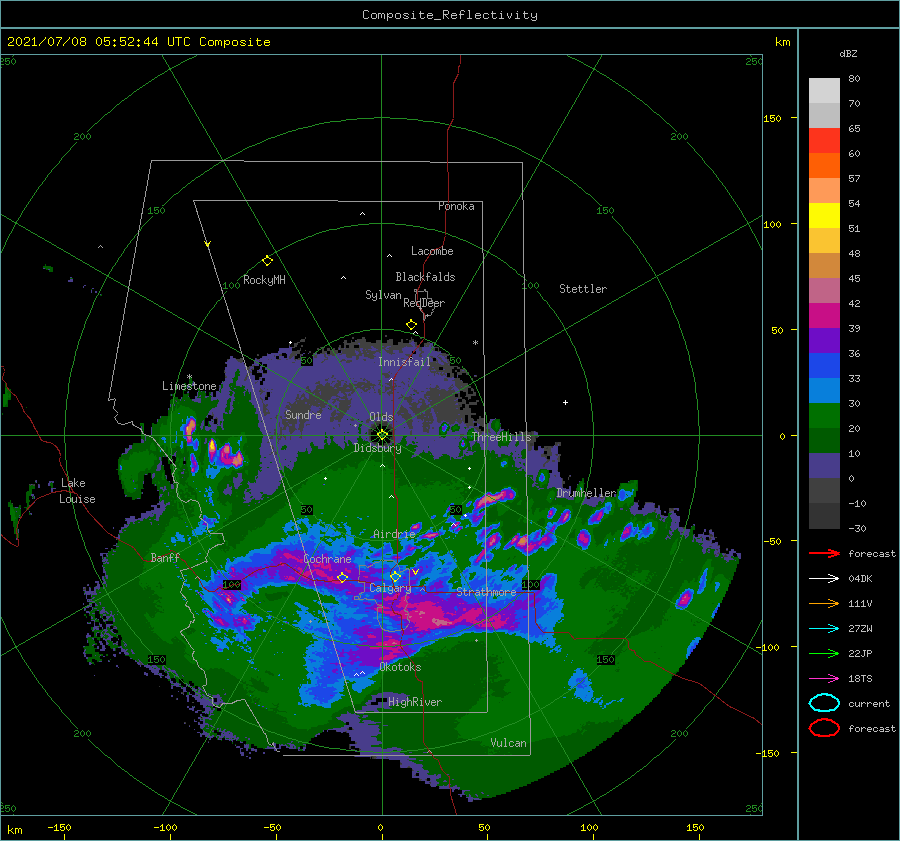Click the asterisk marker above Limestone
Image resolution: width=900 pixels, height=841 pixels.
coord(189,377)
